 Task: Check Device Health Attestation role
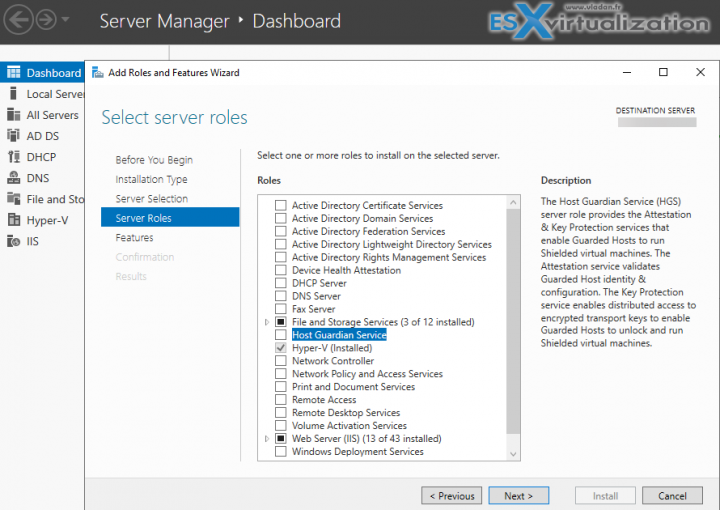(281, 270)
